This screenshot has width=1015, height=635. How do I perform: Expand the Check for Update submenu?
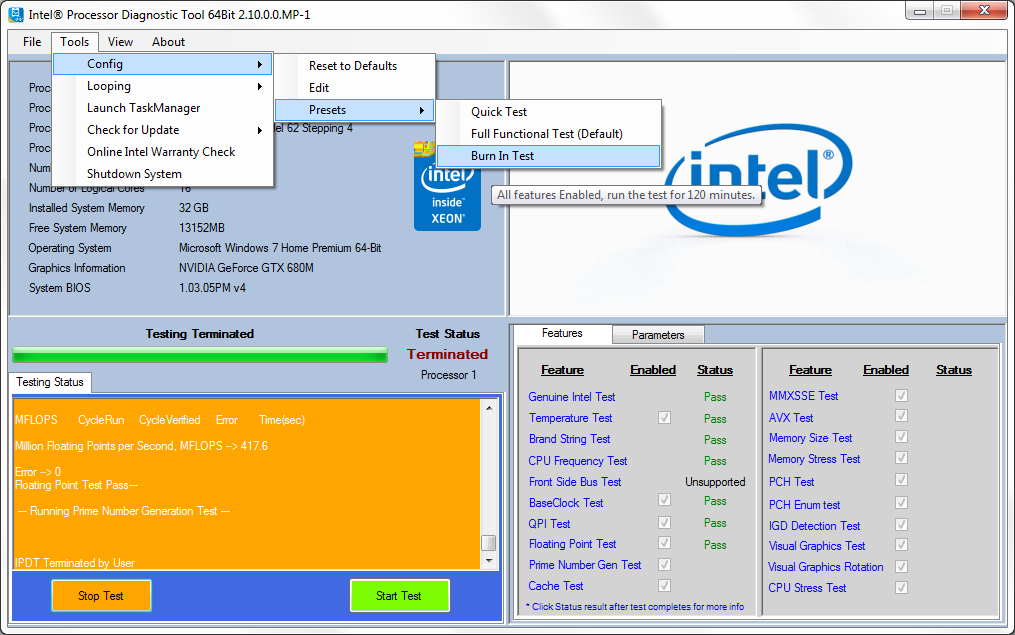tap(162, 130)
